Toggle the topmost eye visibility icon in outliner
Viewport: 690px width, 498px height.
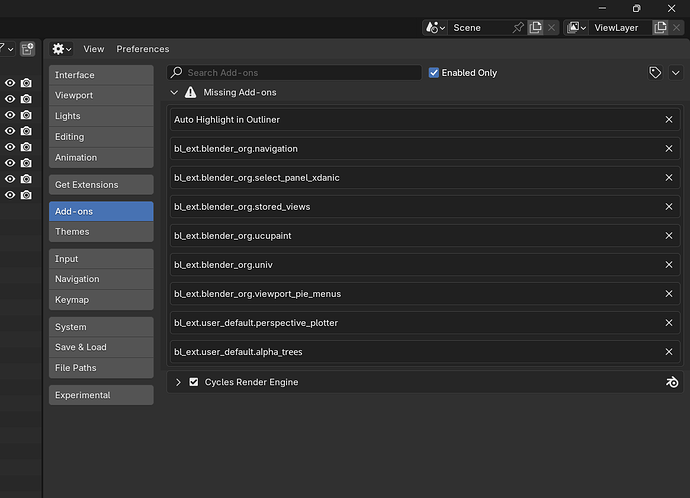point(10,83)
